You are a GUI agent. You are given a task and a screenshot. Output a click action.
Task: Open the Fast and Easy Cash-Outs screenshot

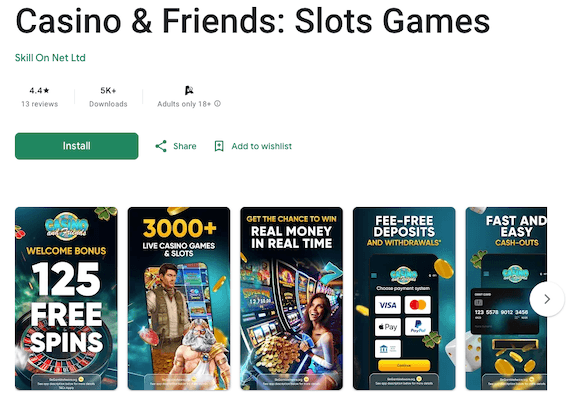[506, 298]
